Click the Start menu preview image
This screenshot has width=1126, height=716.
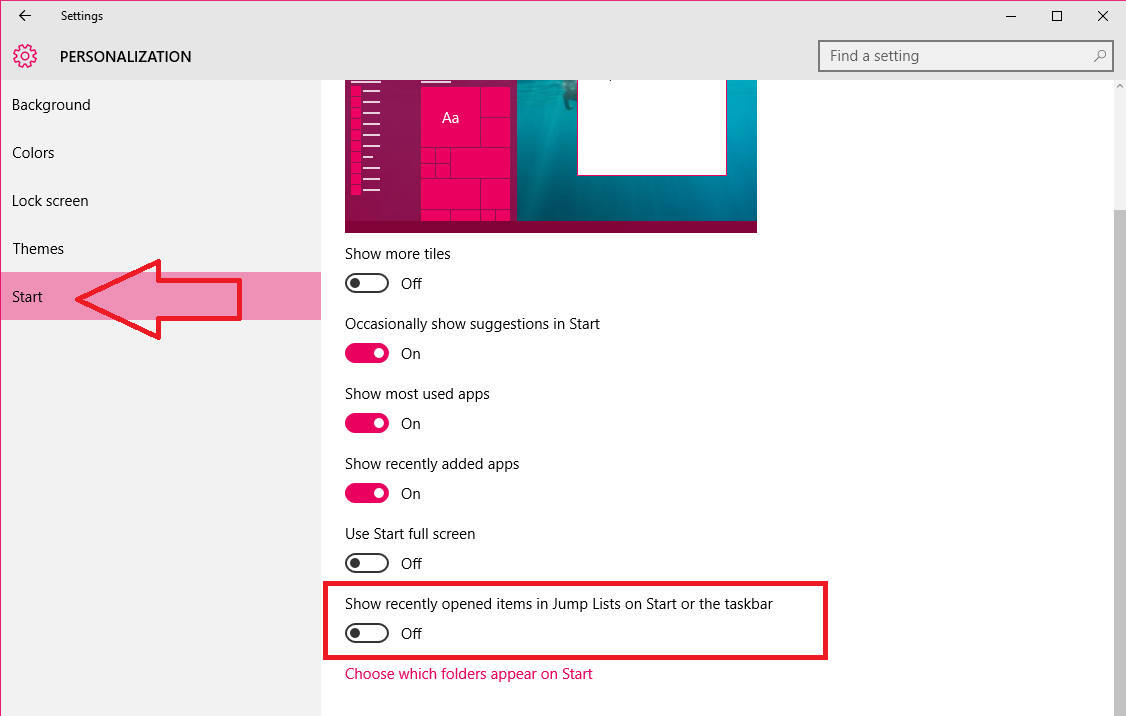point(550,160)
